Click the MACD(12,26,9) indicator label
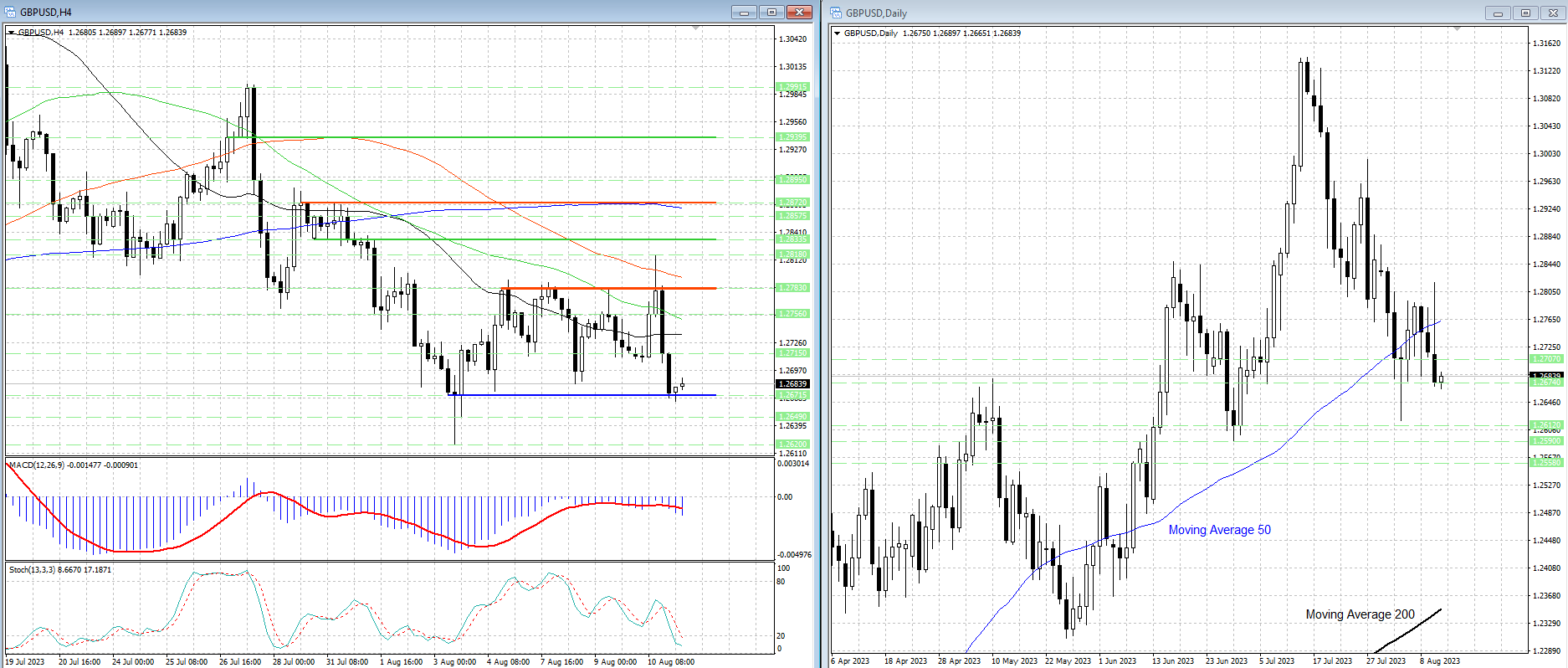The height and width of the screenshot is (668, 1568). (x=74, y=465)
